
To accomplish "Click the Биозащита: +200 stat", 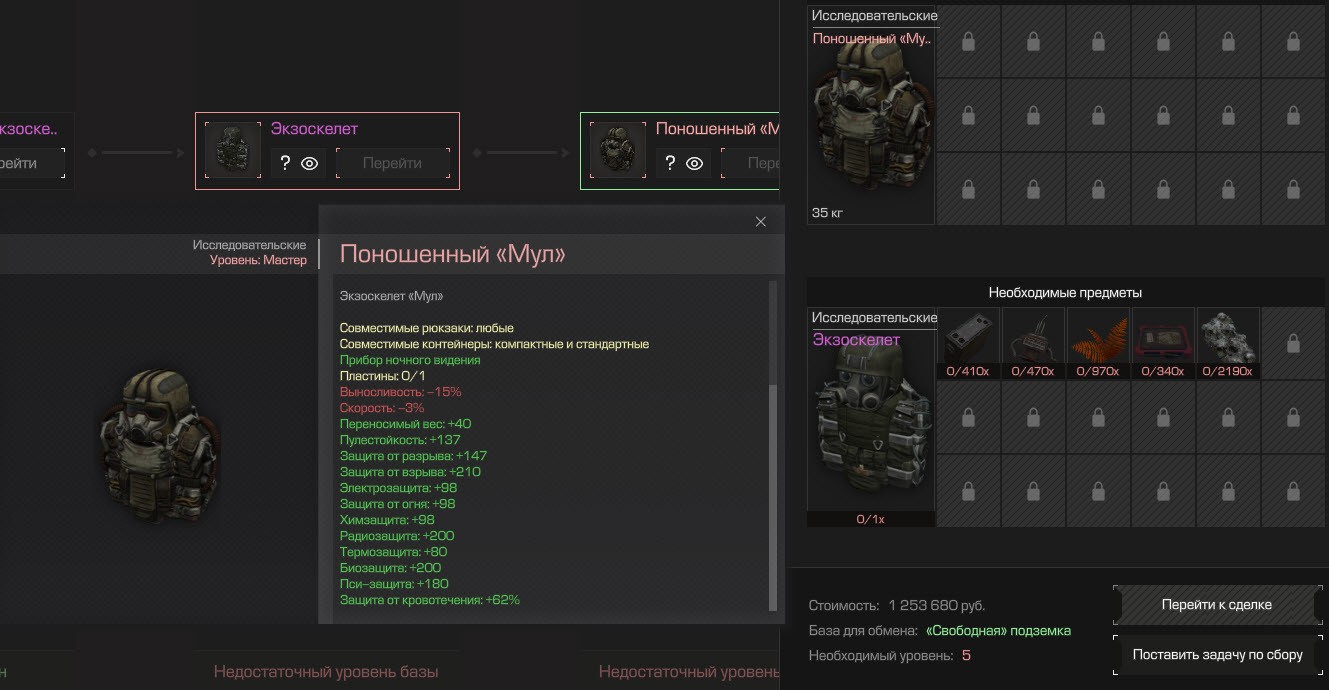I will tap(390, 568).
